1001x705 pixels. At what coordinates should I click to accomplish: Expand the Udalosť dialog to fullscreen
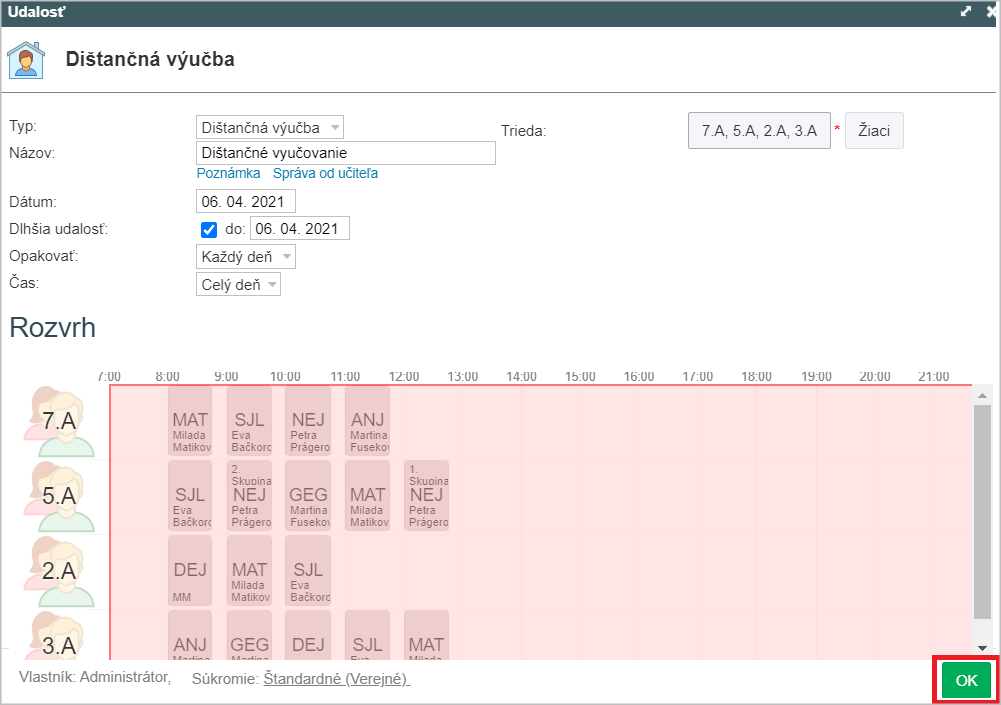[x=966, y=11]
